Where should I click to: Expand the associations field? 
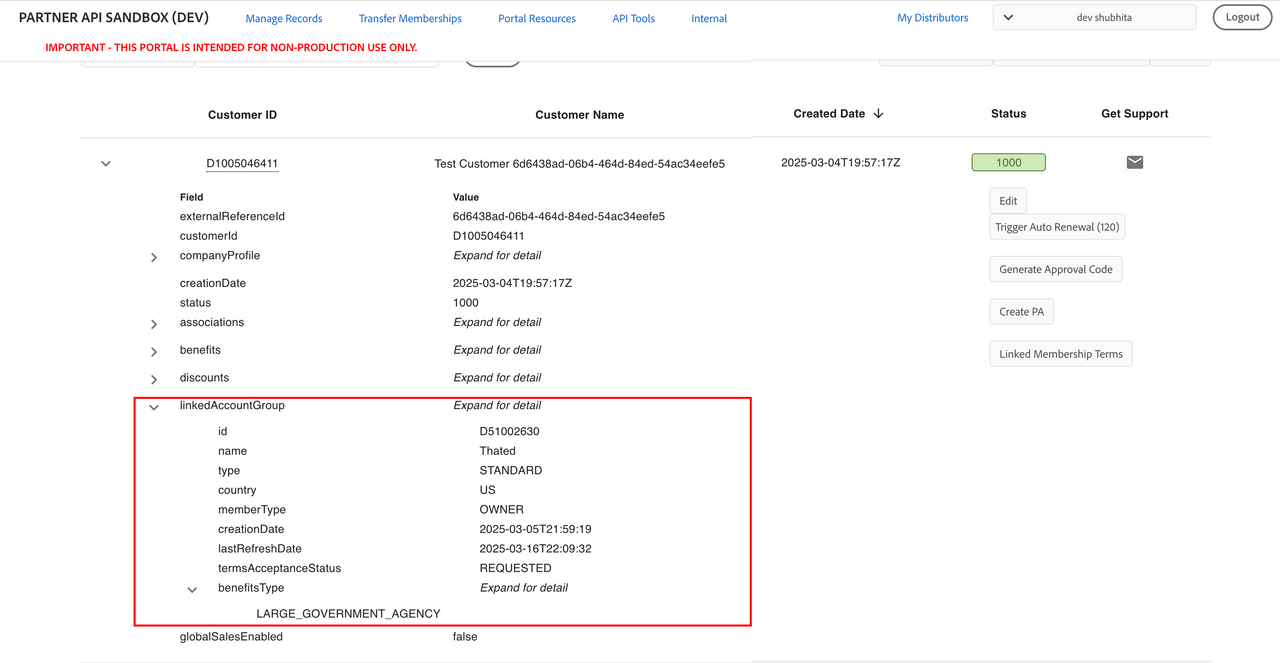154,324
